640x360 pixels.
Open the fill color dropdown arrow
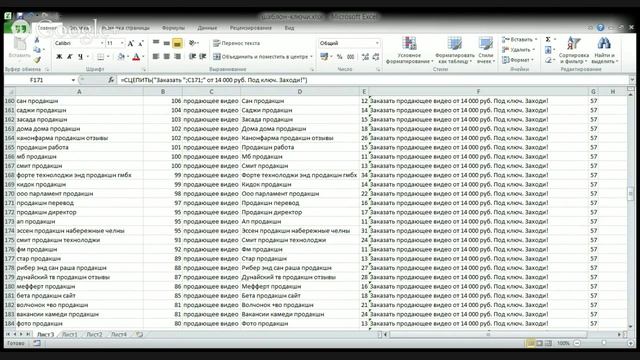coord(127,57)
